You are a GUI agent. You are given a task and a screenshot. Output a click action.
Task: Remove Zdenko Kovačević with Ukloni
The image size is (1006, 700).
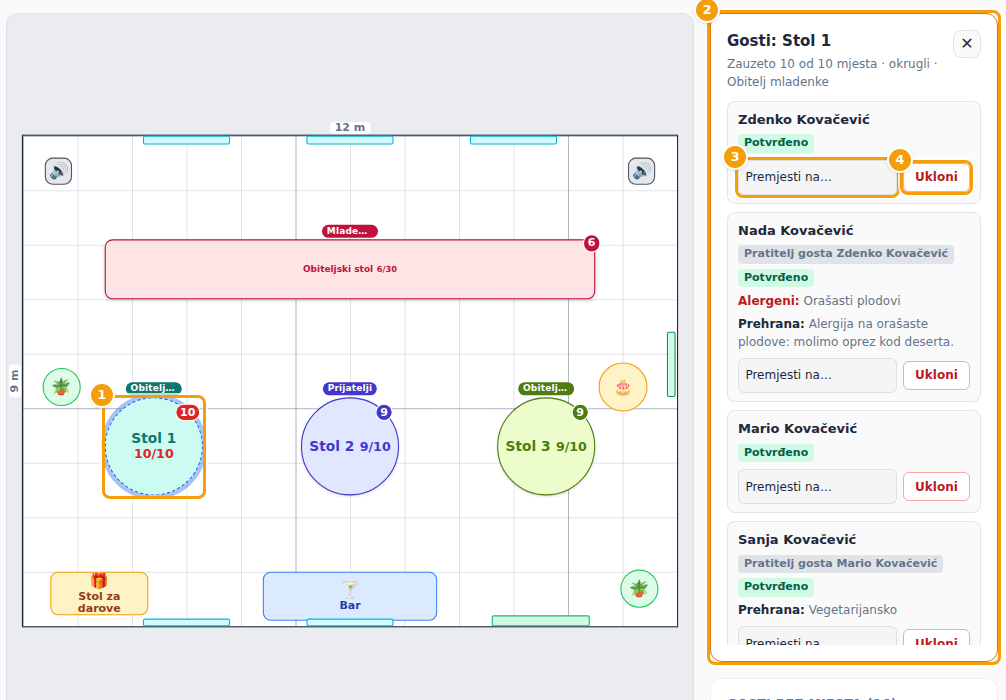(x=936, y=177)
